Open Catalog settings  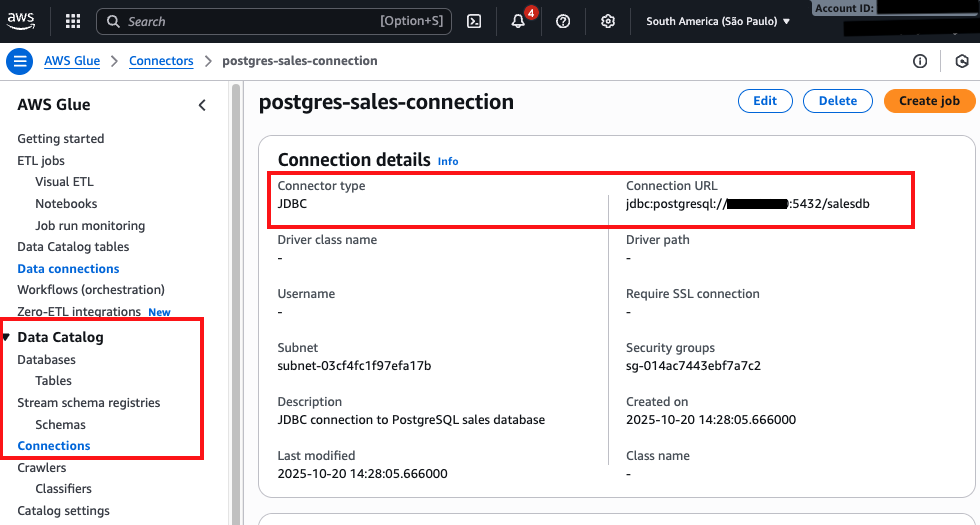(63, 511)
